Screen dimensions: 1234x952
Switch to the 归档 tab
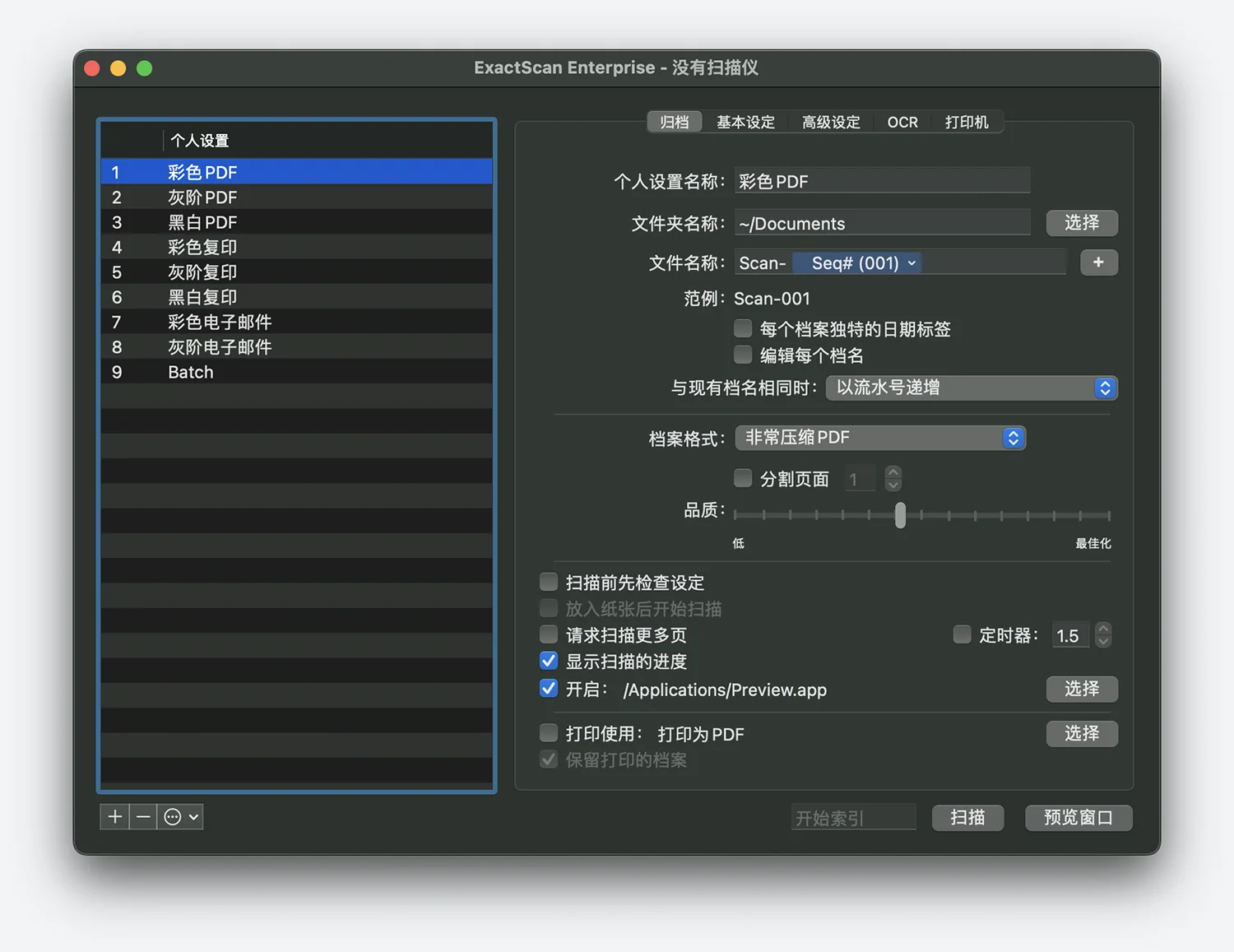tap(675, 122)
